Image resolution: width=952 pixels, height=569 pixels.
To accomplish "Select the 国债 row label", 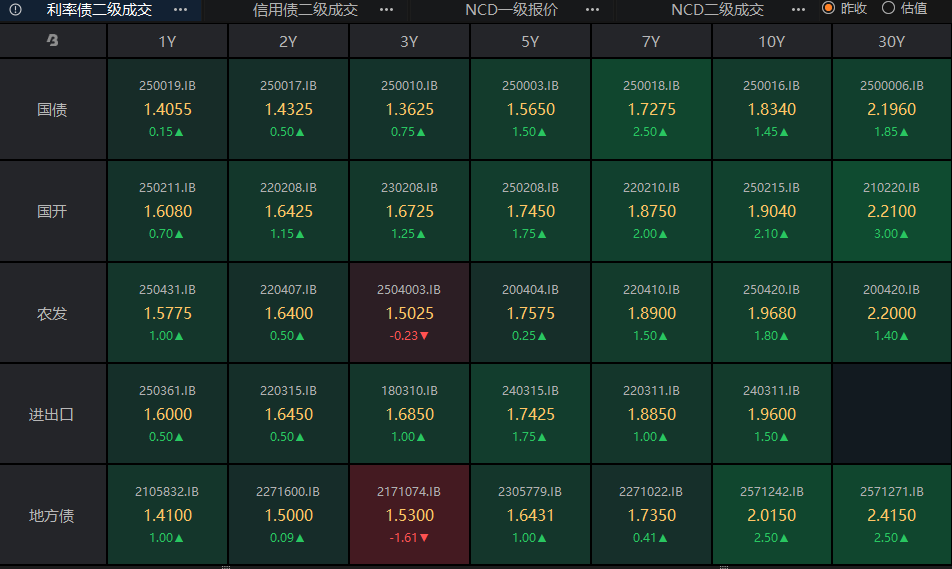I will [x=53, y=109].
